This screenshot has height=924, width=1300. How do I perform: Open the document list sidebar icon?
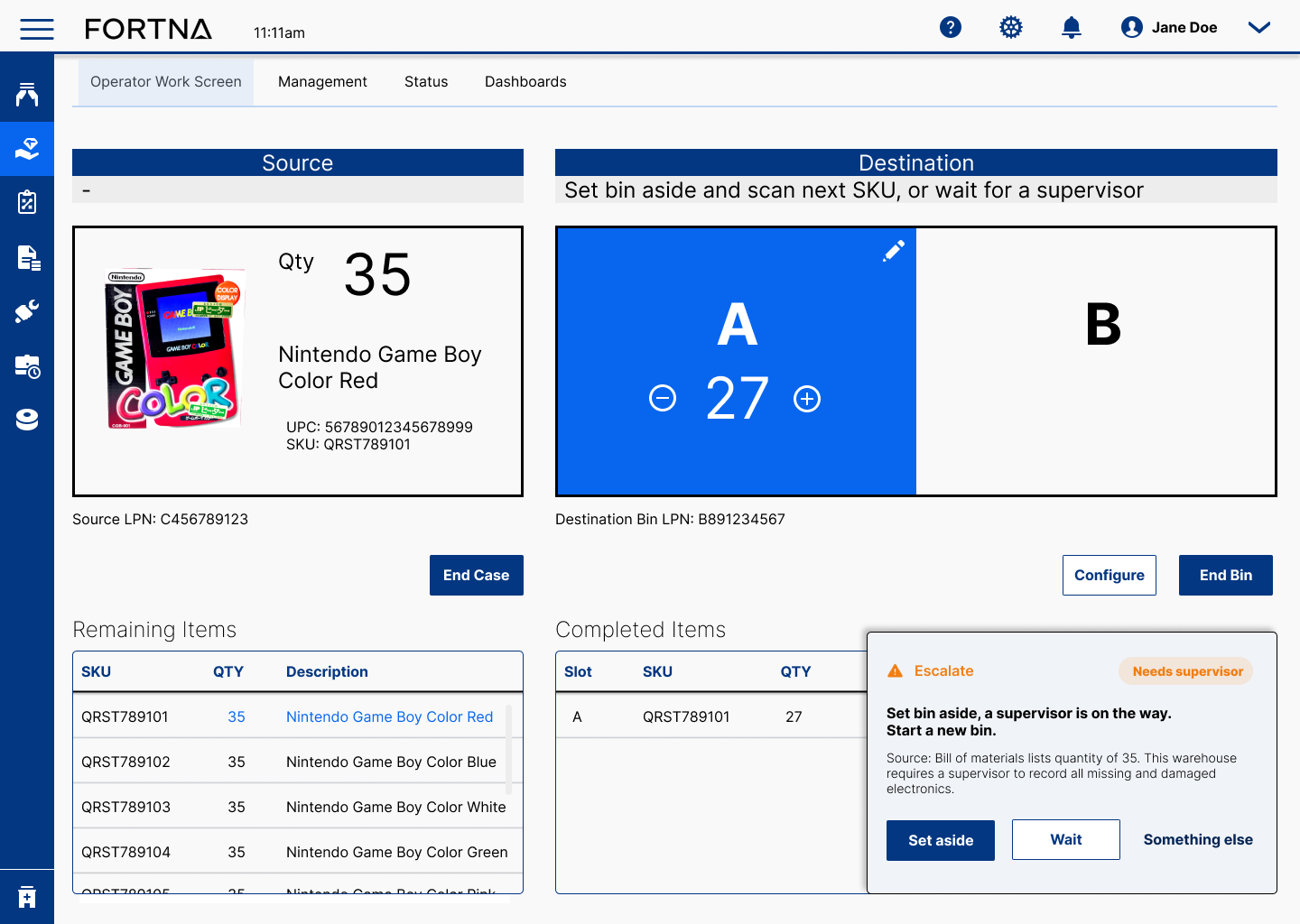[28, 257]
